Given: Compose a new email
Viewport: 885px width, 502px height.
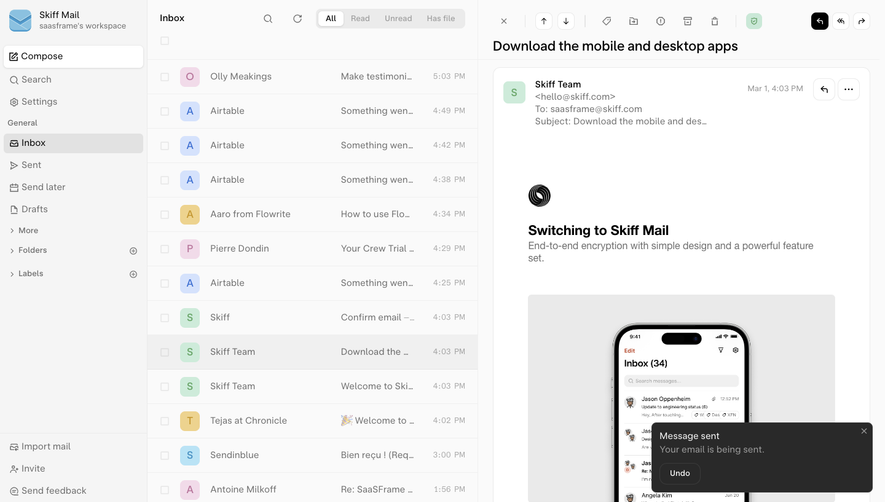Looking at the screenshot, I should 73,56.
